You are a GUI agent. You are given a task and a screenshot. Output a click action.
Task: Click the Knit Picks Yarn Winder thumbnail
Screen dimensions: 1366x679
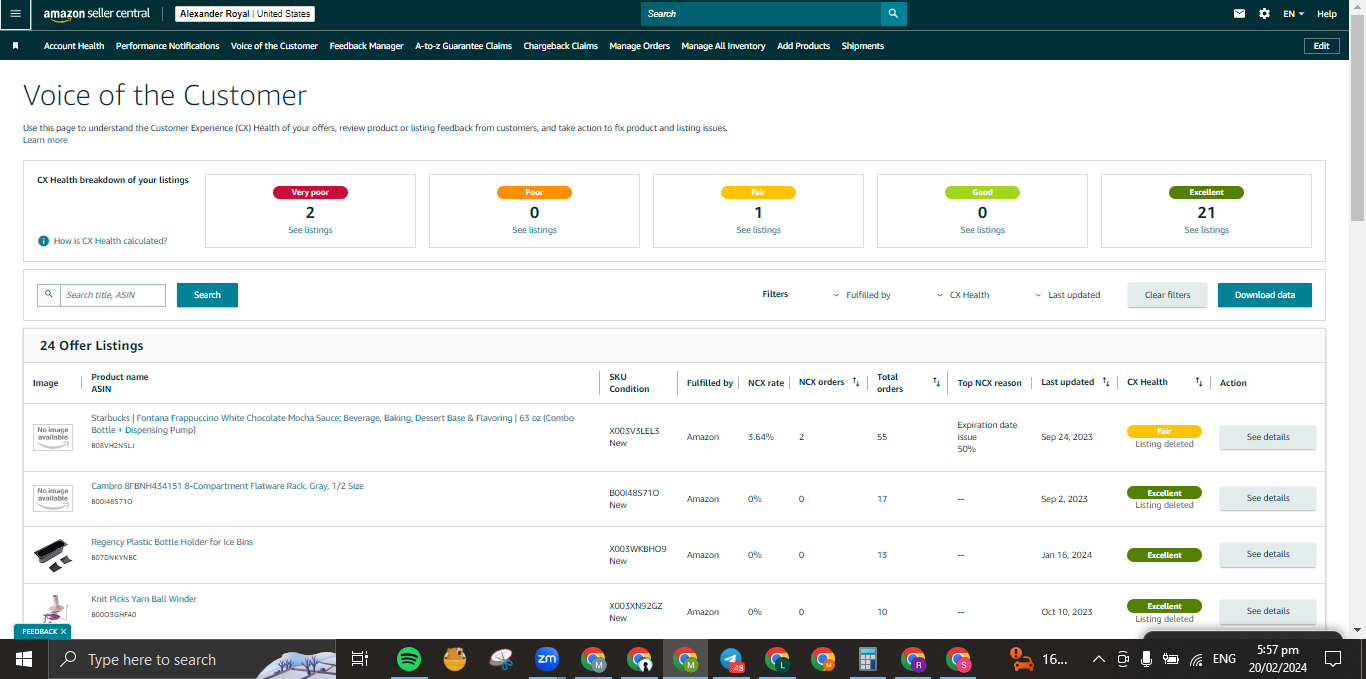click(53, 610)
